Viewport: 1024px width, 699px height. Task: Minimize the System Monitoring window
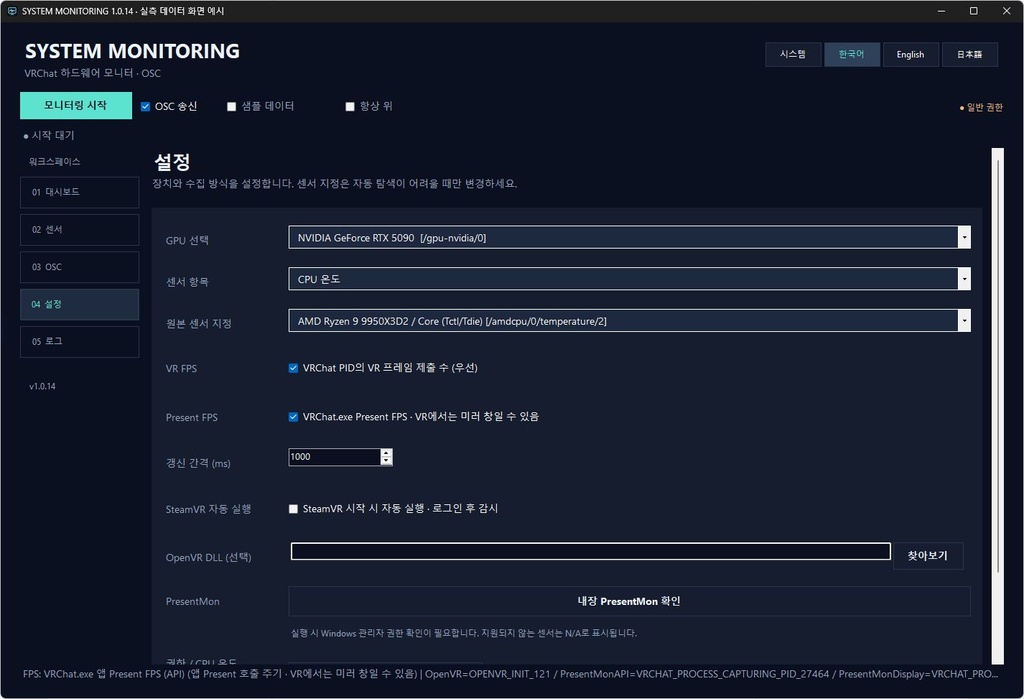[x=941, y=11]
